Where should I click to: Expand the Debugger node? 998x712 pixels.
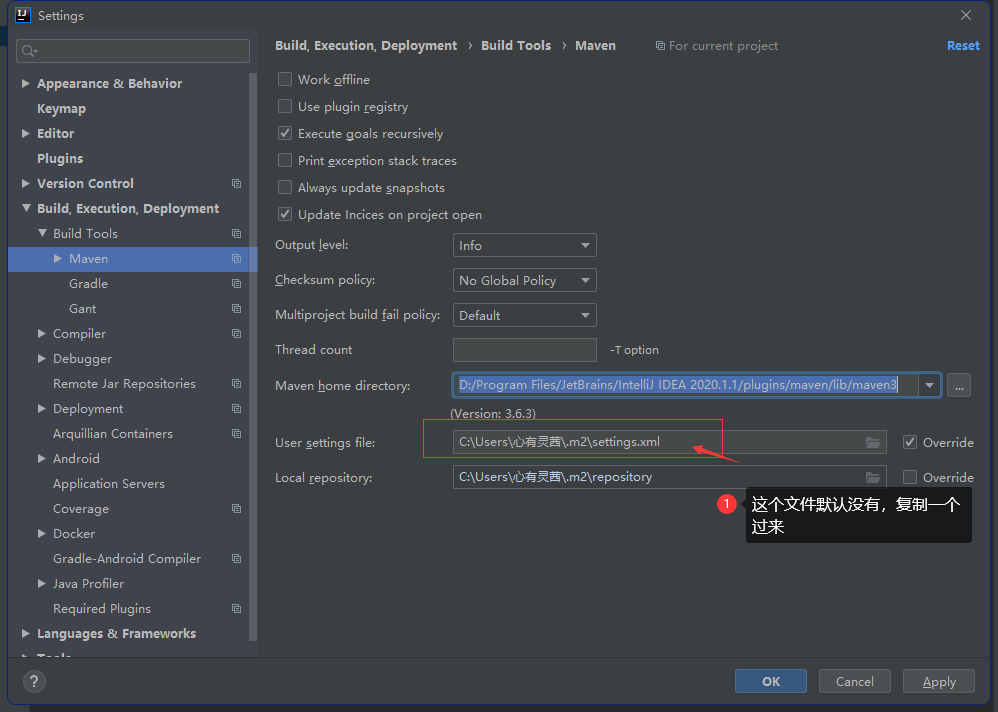coord(42,358)
